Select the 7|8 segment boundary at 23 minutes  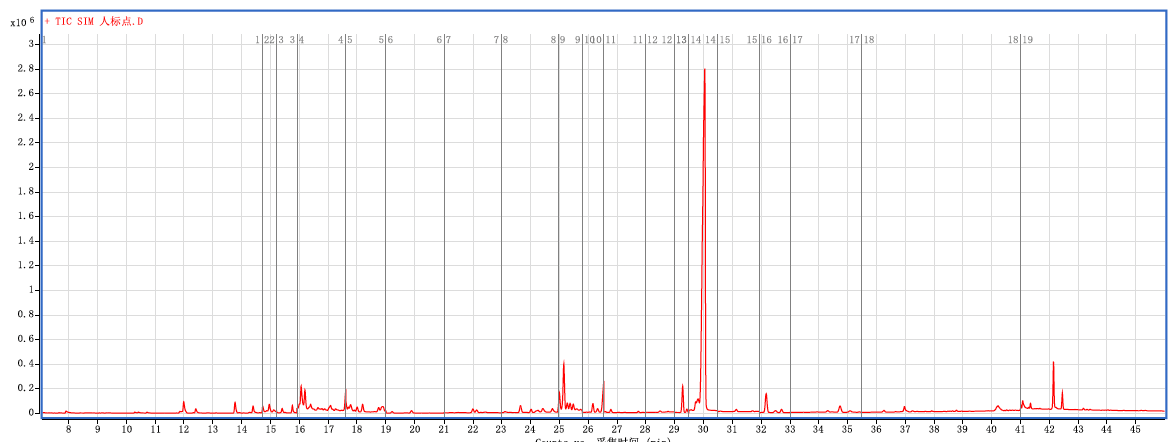tap(501, 220)
